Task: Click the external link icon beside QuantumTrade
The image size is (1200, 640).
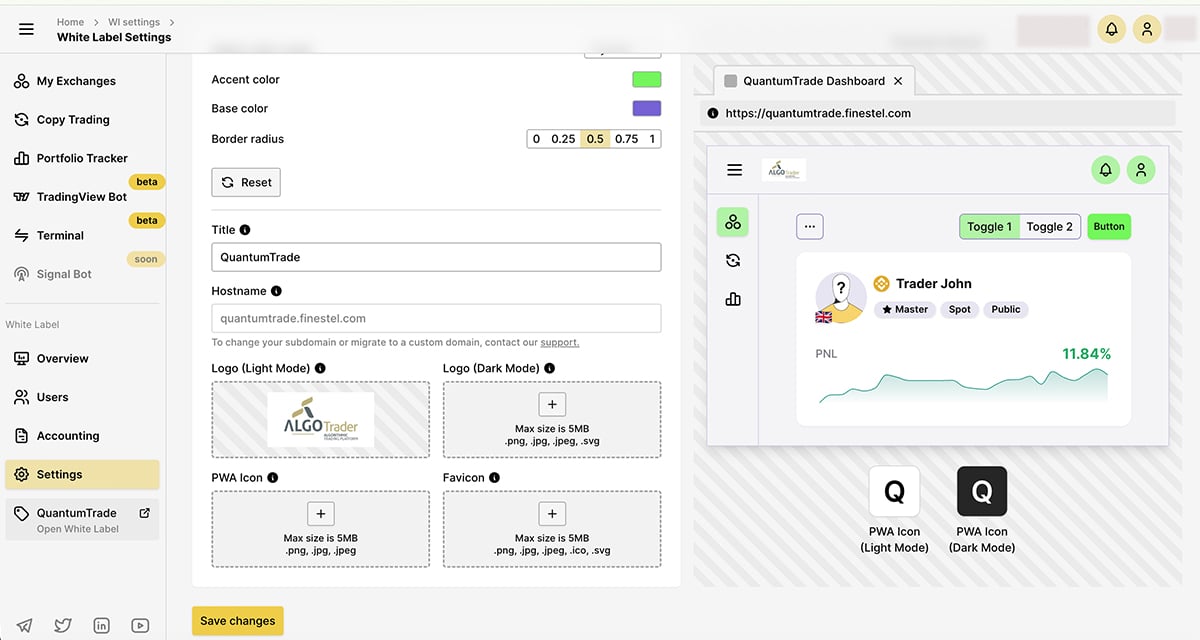Action: click(144, 513)
